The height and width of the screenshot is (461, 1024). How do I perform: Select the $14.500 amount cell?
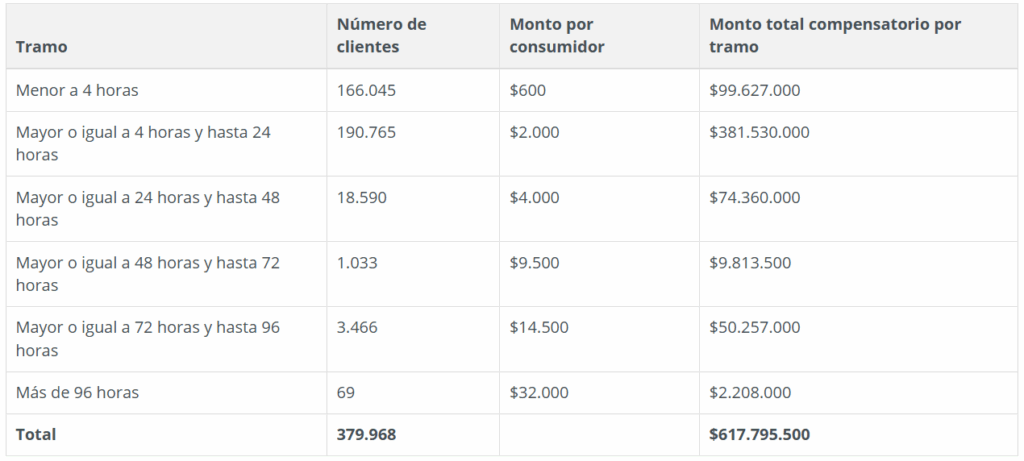[x=539, y=328]
